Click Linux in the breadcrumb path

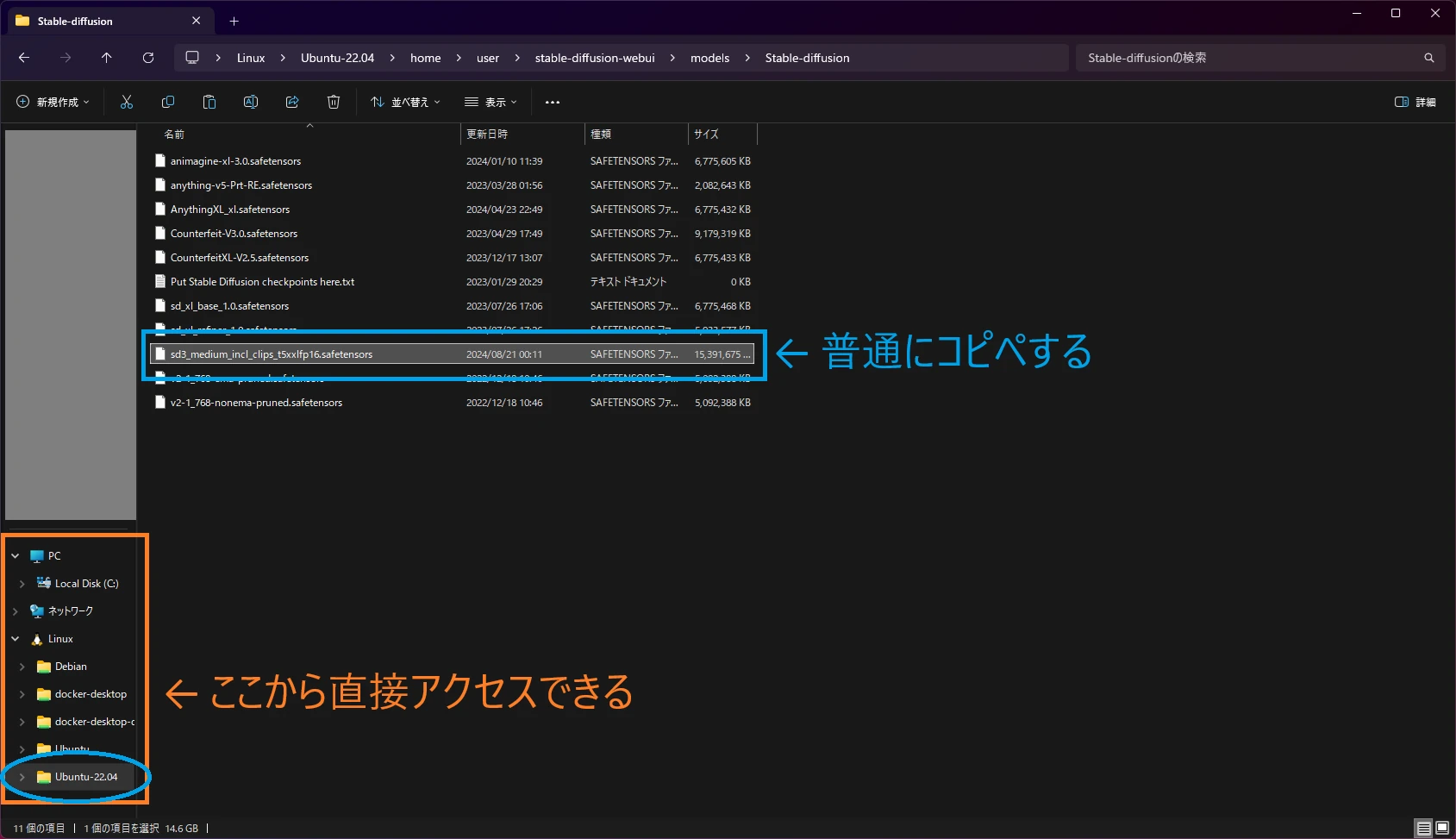click(x=251, y=58)
